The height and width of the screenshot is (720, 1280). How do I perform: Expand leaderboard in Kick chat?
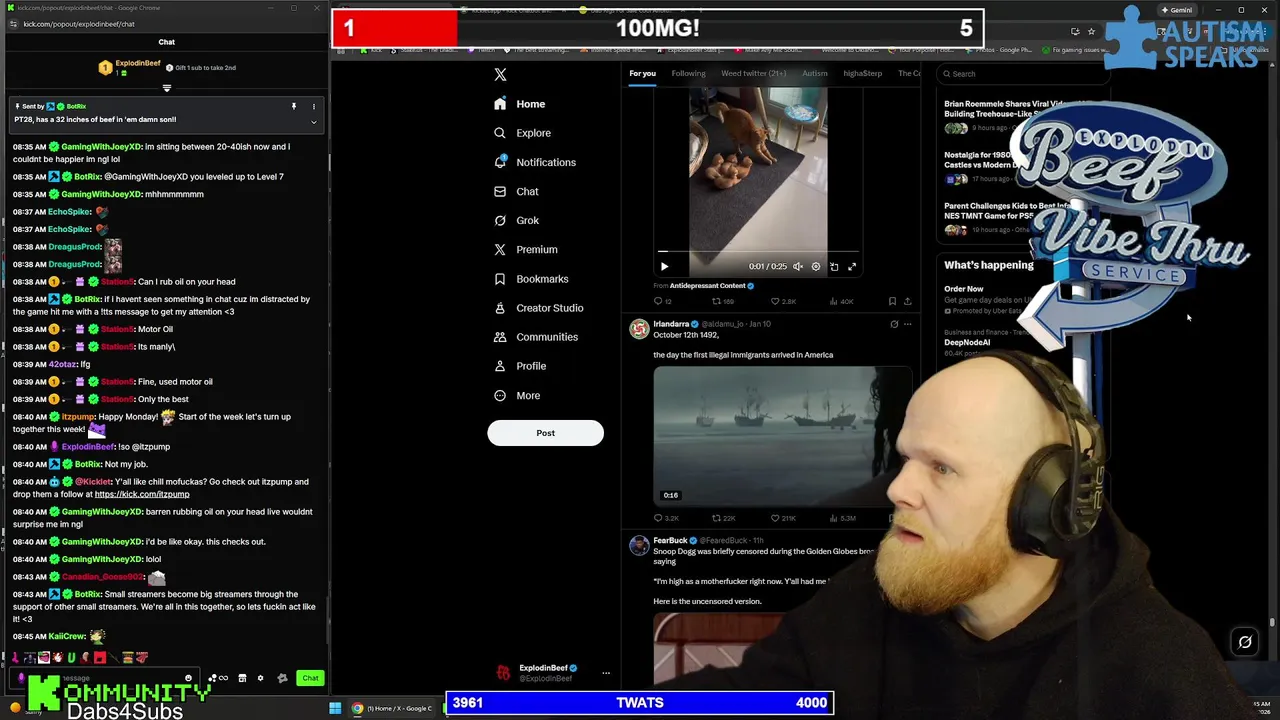[166, 88]
